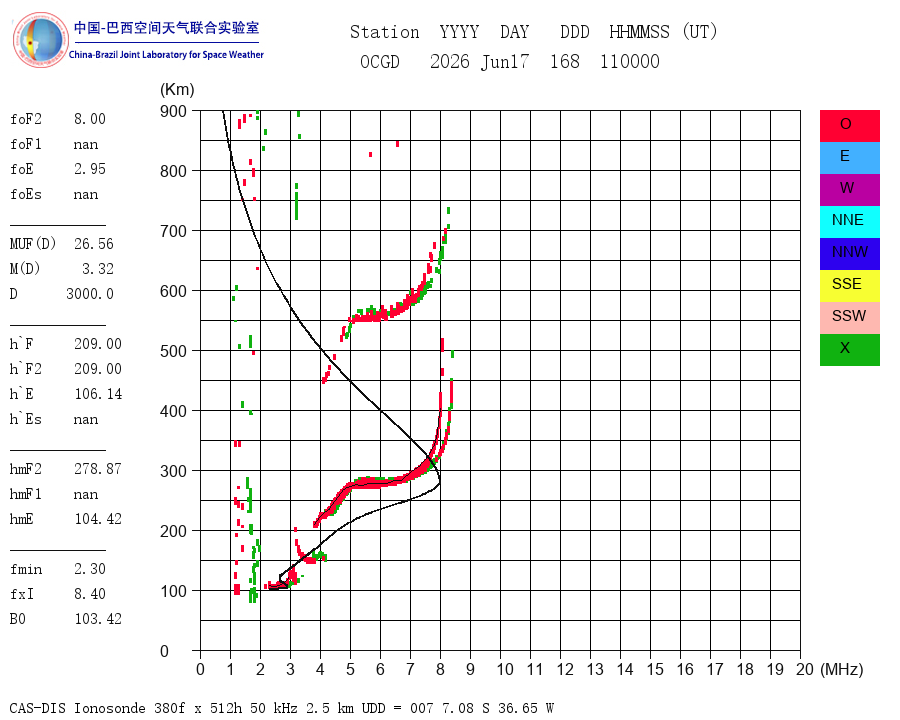Click the fxI value 8.40

[x=90, y=594]
